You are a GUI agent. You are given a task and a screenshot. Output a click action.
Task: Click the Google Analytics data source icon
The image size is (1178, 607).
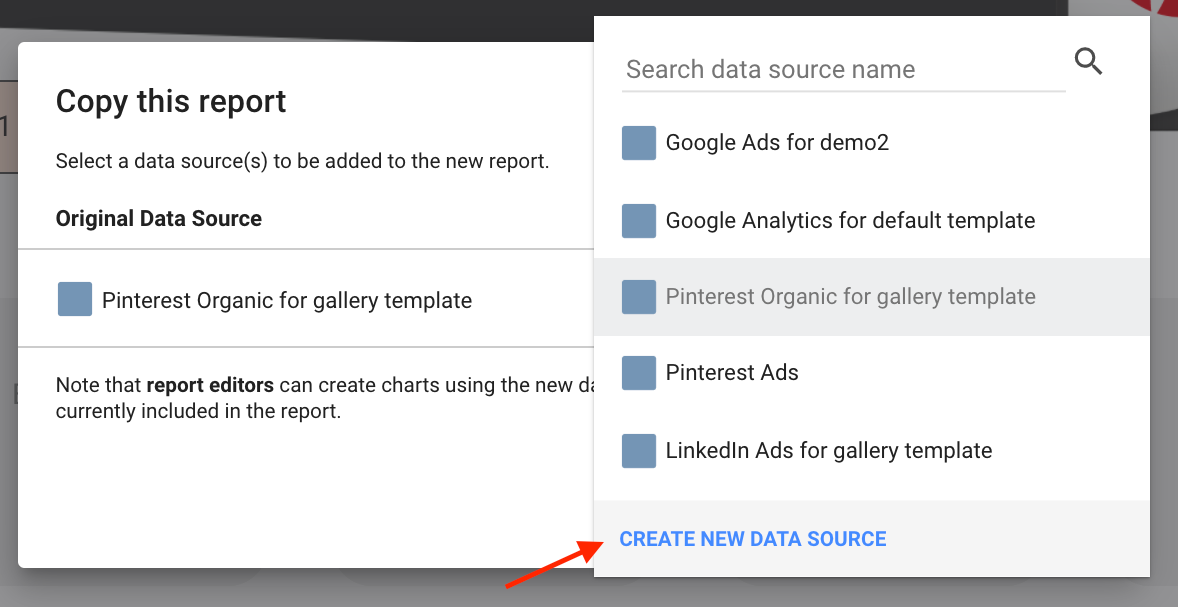click(639, 220)
